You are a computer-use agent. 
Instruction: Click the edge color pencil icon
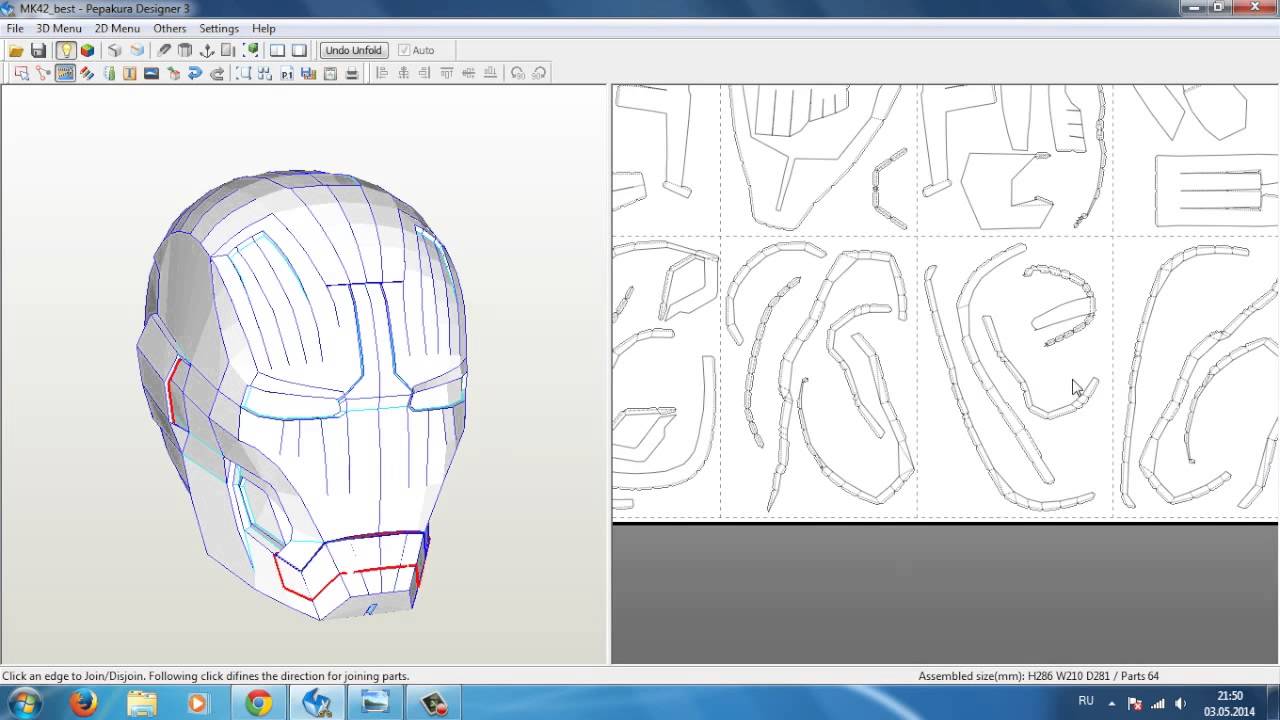(x=87, y=73)
